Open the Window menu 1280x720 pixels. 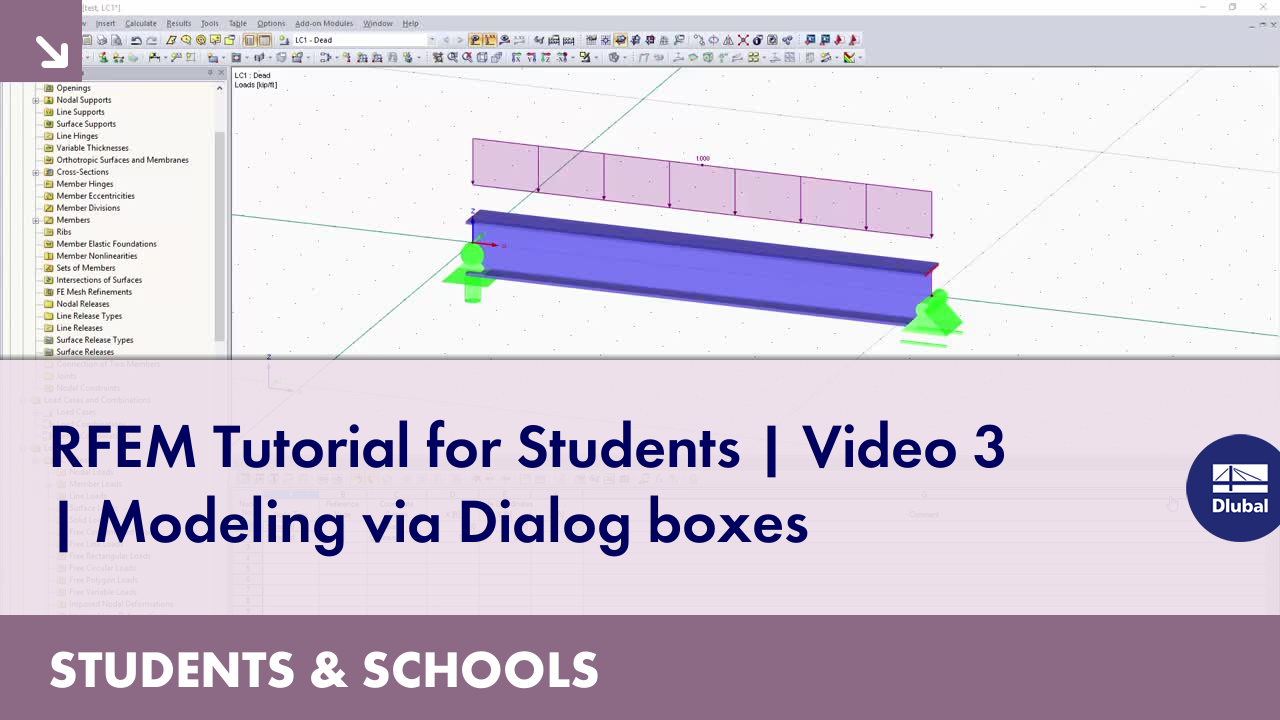[x=377, y=23]
